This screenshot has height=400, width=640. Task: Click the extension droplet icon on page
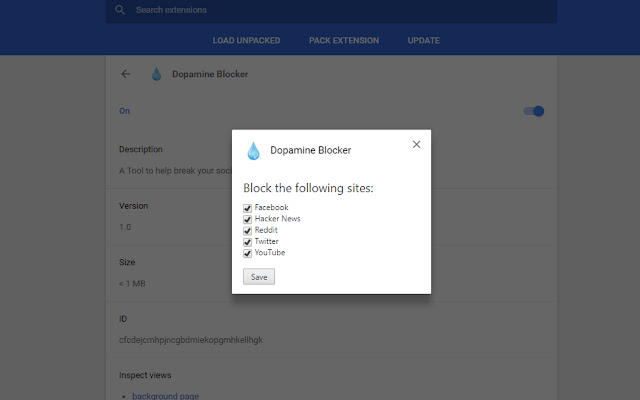coord(156,74)
